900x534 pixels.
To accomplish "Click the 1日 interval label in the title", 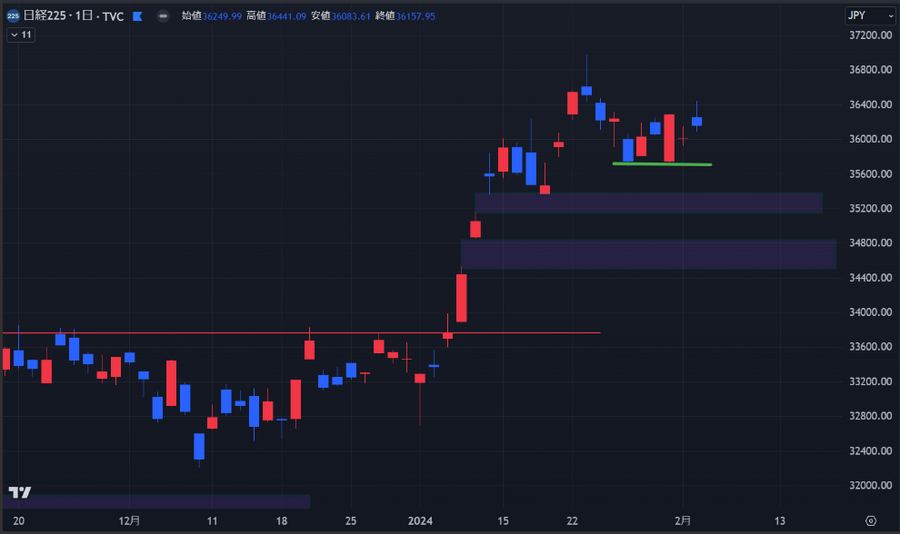I will tap(86, 17).
